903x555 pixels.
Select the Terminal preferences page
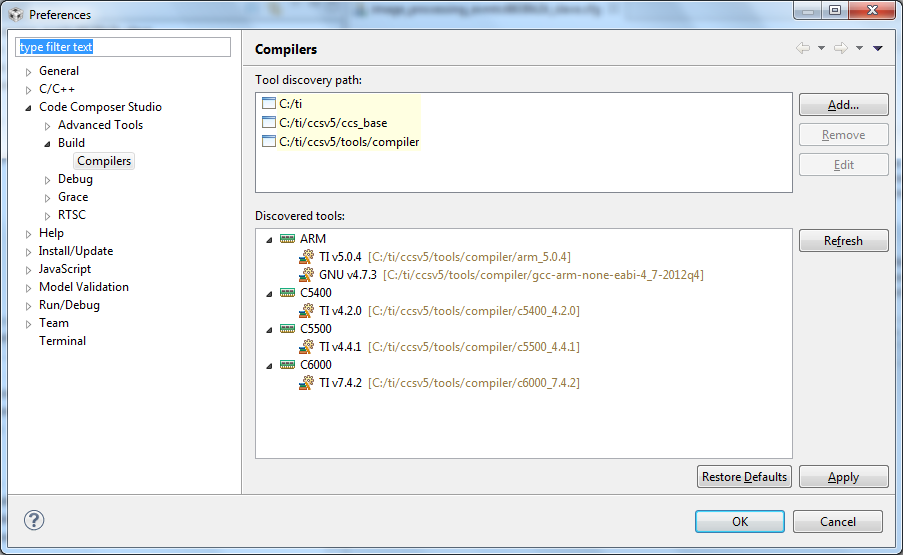click(62, 341)
